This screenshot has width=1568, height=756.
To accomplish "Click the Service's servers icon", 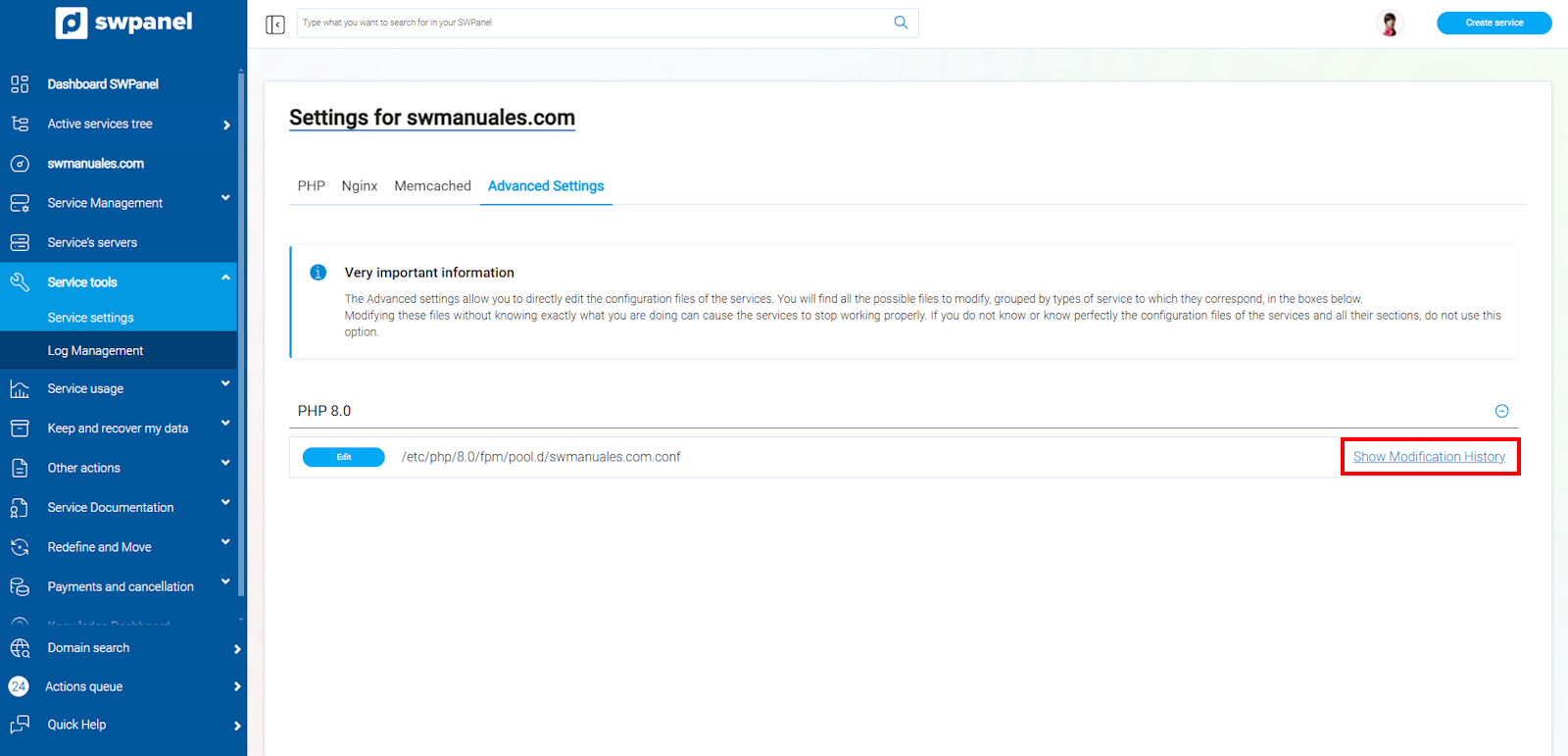I will 20,242.
